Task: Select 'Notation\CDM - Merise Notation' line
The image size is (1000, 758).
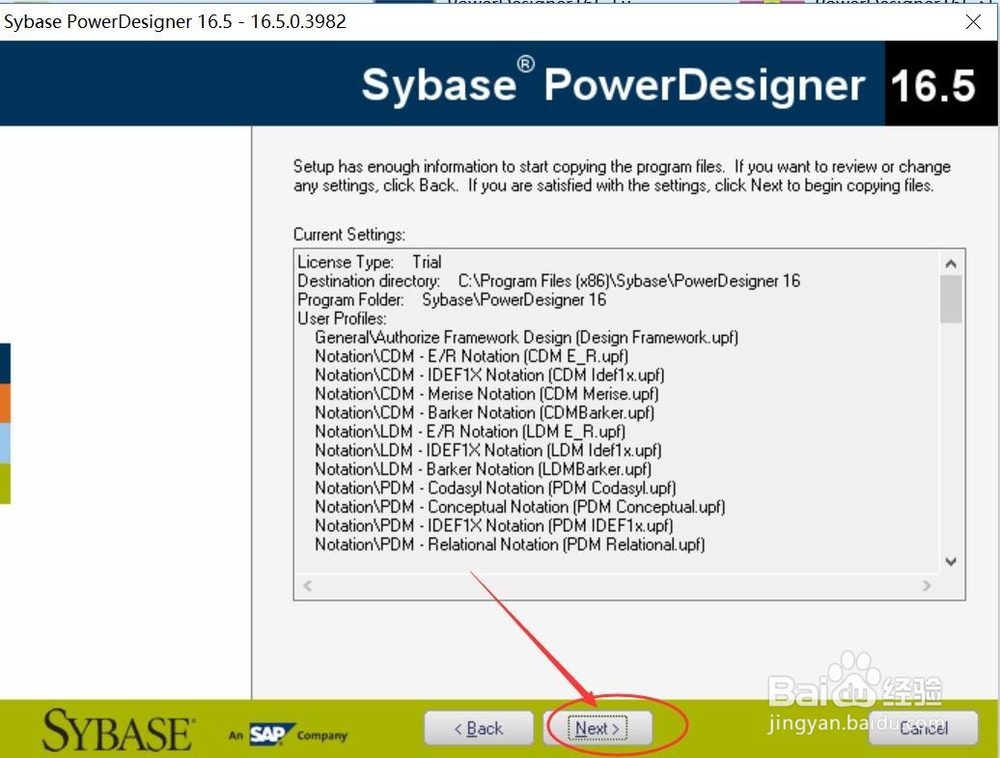Action: click(487, 394)
